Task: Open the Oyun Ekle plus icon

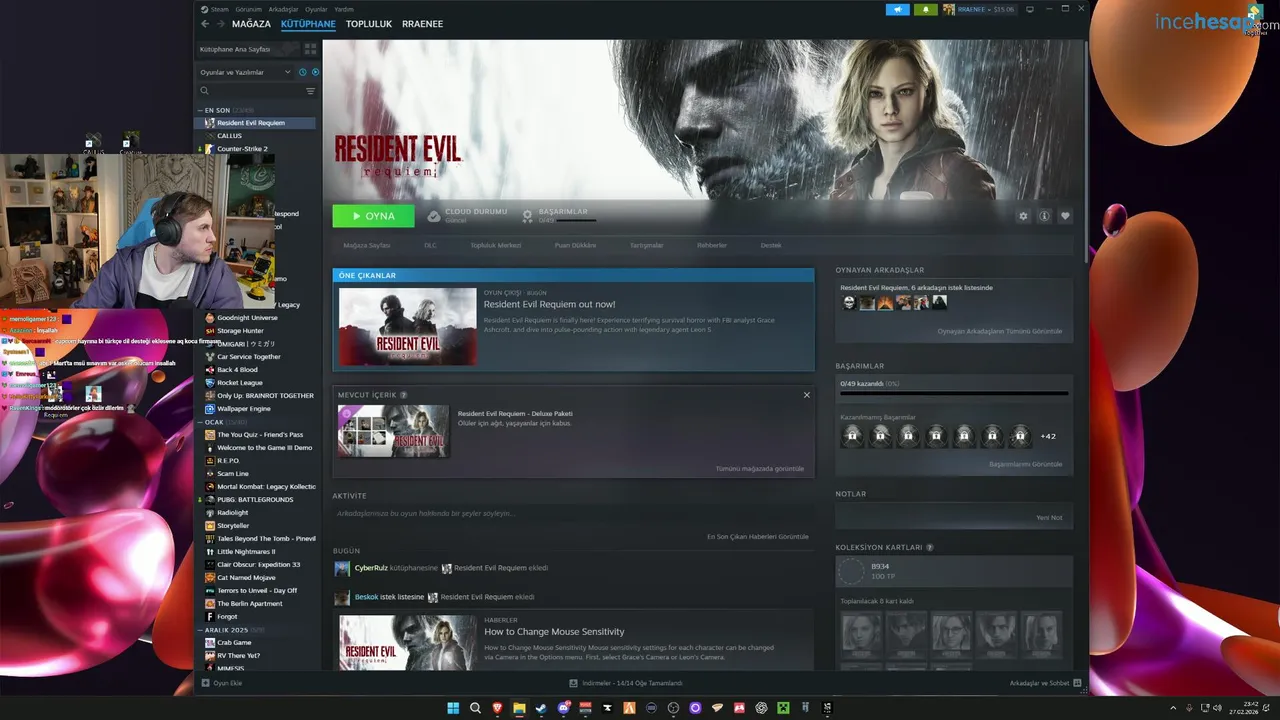Action: click(x=206, y=683)
